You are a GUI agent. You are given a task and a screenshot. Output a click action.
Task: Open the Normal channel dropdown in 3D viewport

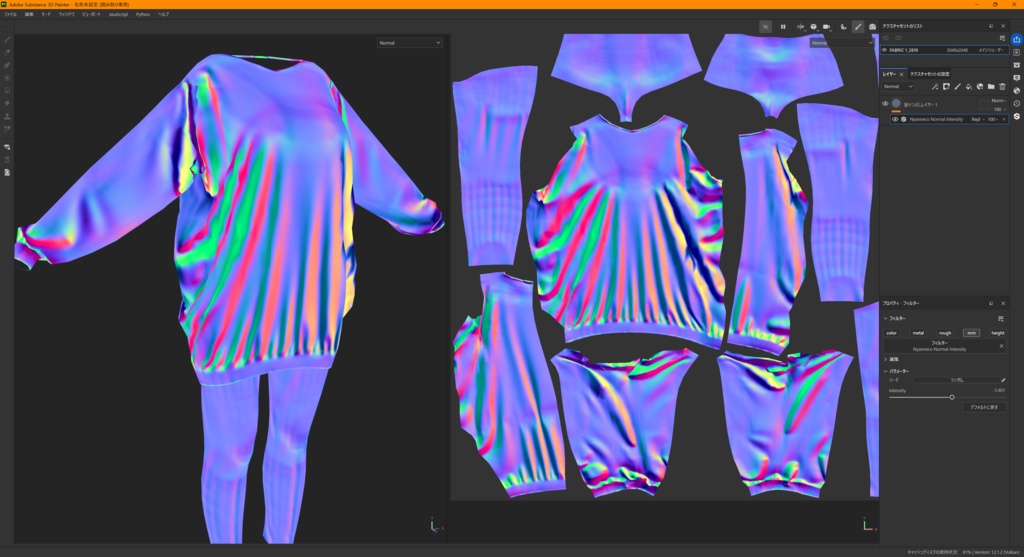click(x=409, y=43)
